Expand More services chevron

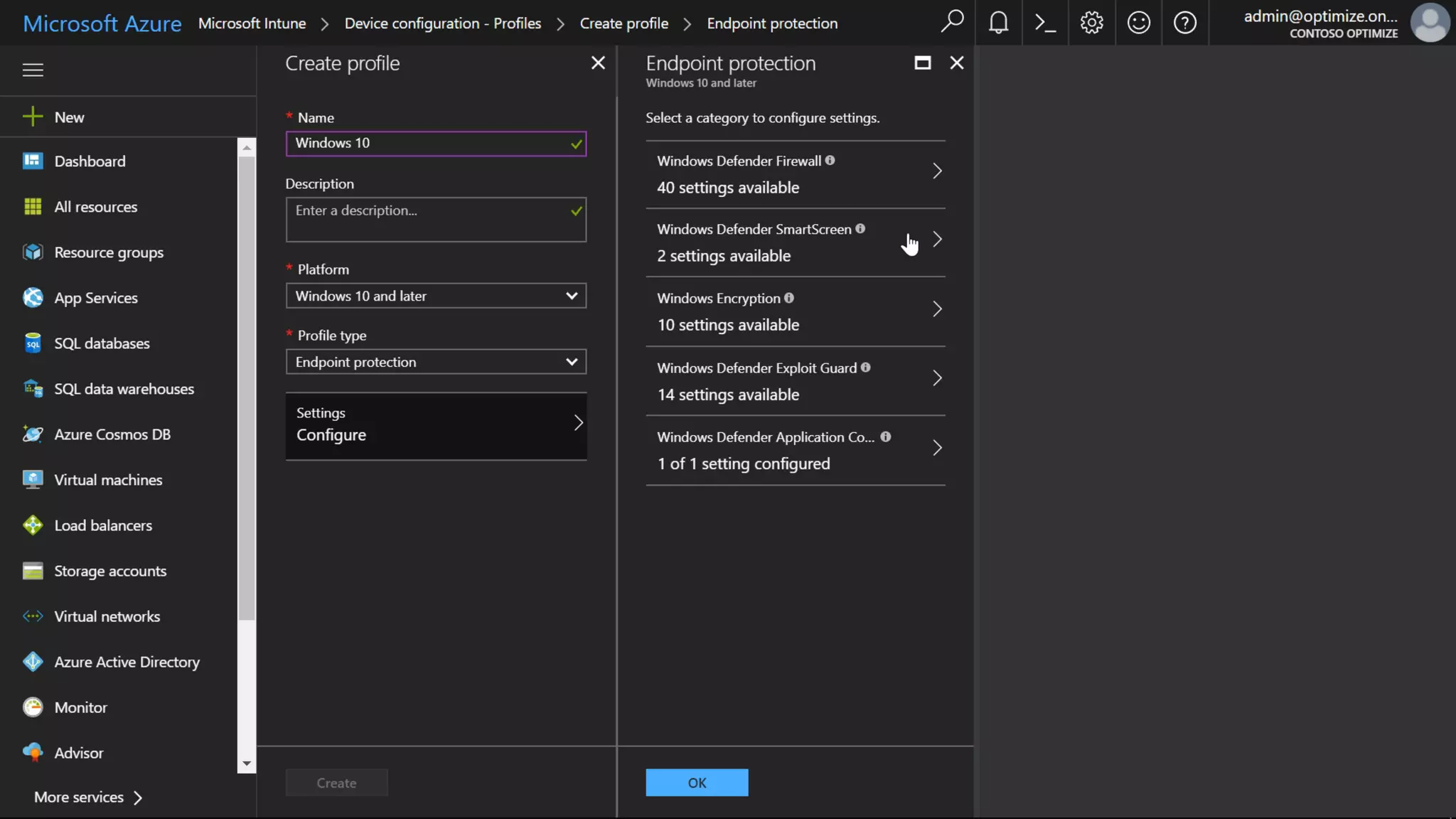(138, 798)
